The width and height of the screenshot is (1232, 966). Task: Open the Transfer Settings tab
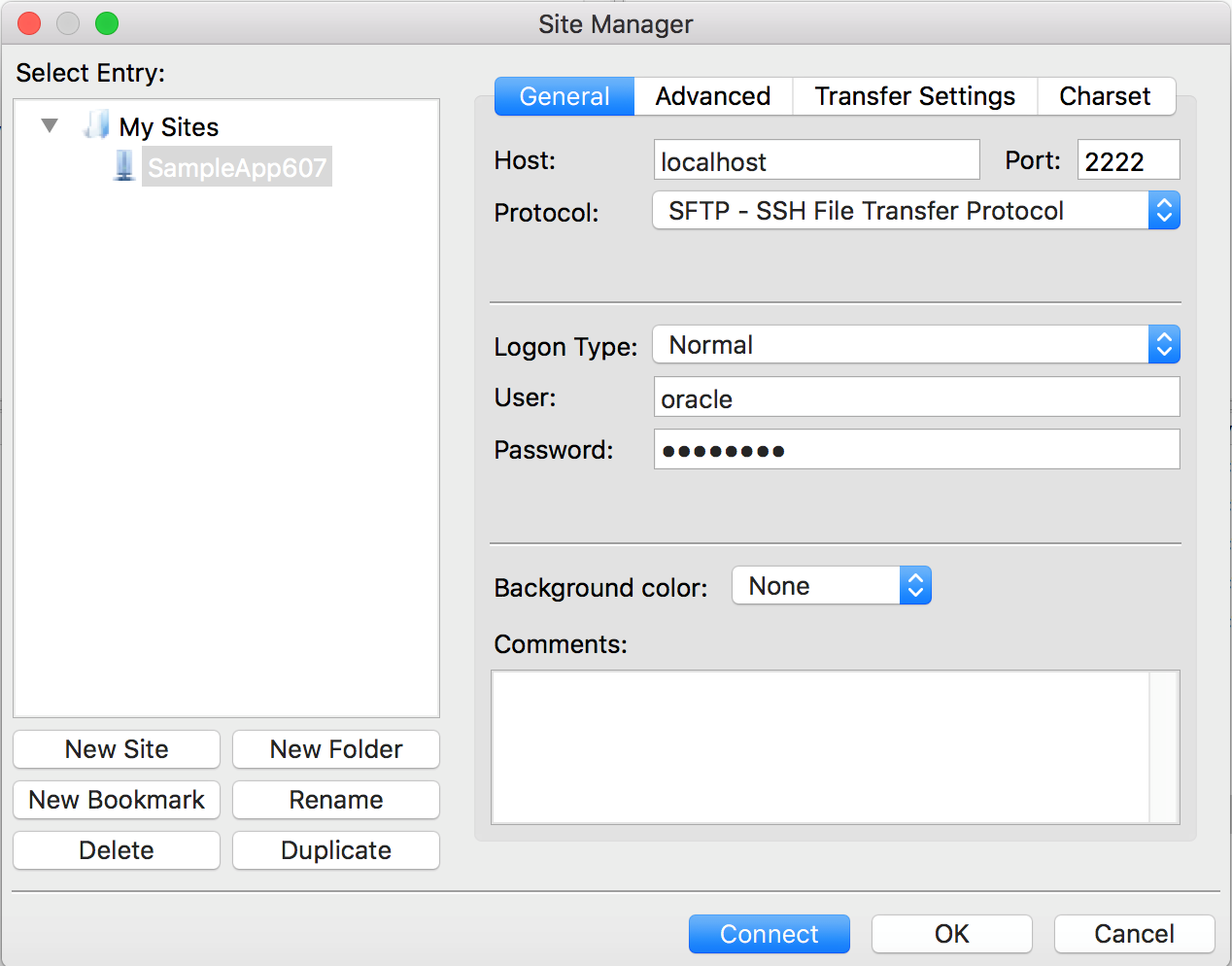tap(914, 96)
